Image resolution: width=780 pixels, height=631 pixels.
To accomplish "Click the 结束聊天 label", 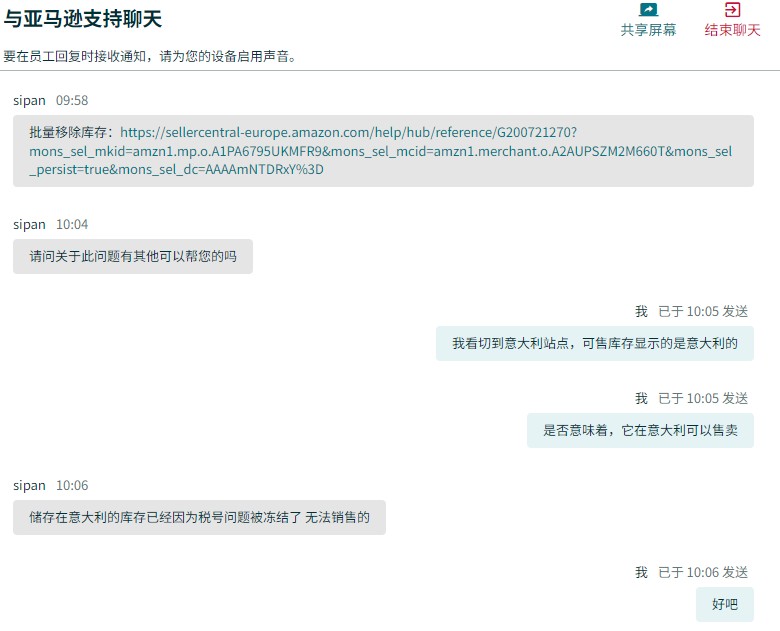I will [732, 30].
